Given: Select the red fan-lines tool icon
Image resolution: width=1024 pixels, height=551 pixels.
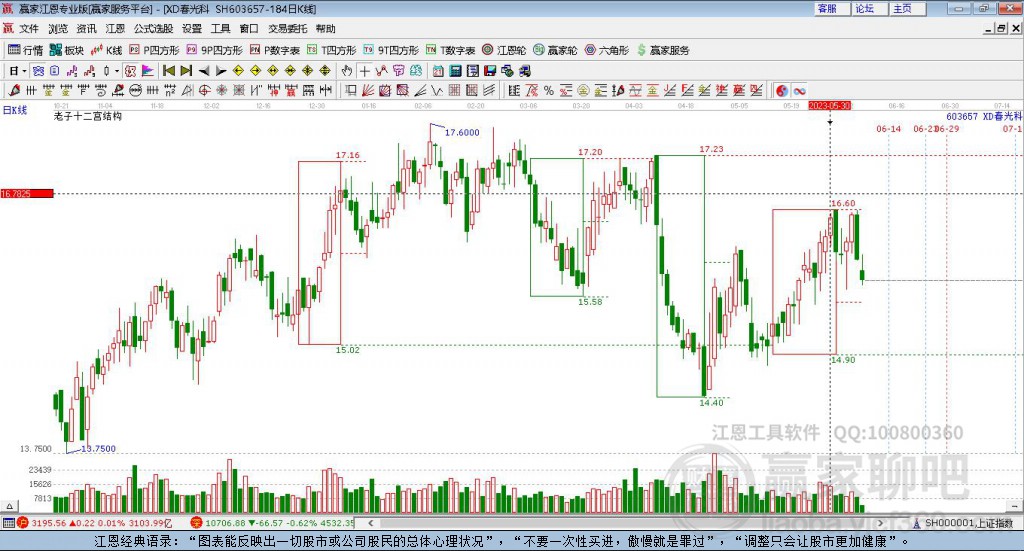Looking at the screenshot, I should coord(368,91).
